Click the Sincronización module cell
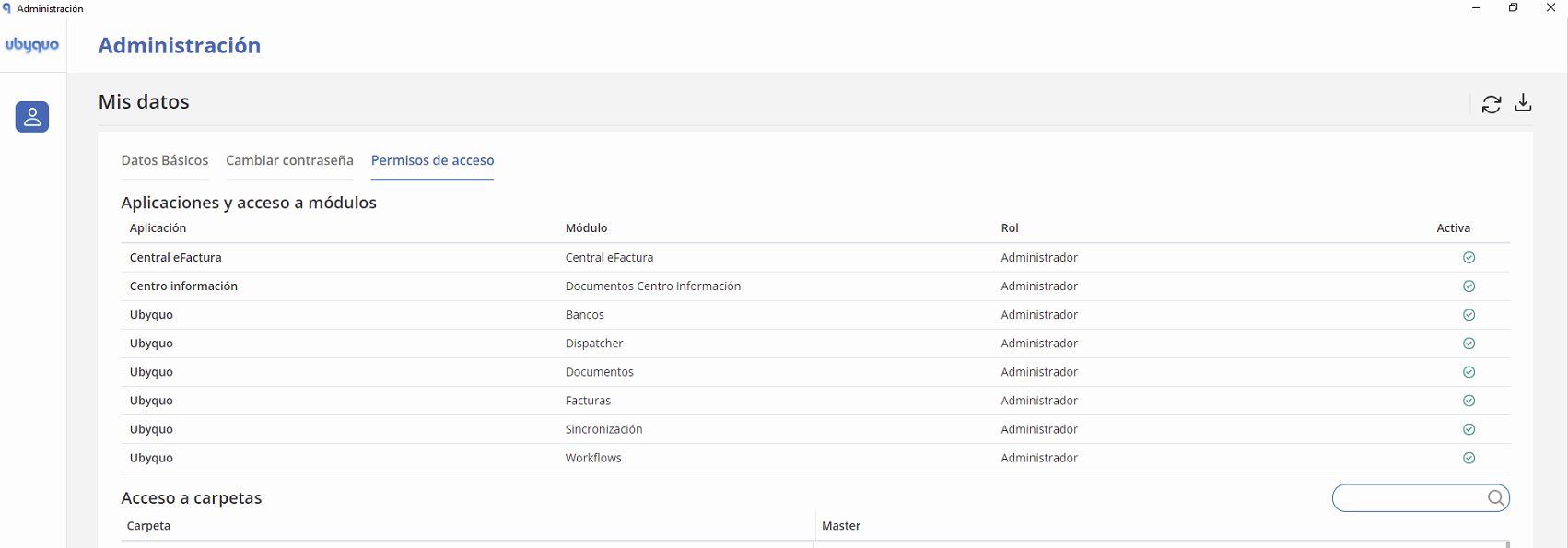Screen dimensions: 1568x548 pyautogui.click(x=604, y=429)
